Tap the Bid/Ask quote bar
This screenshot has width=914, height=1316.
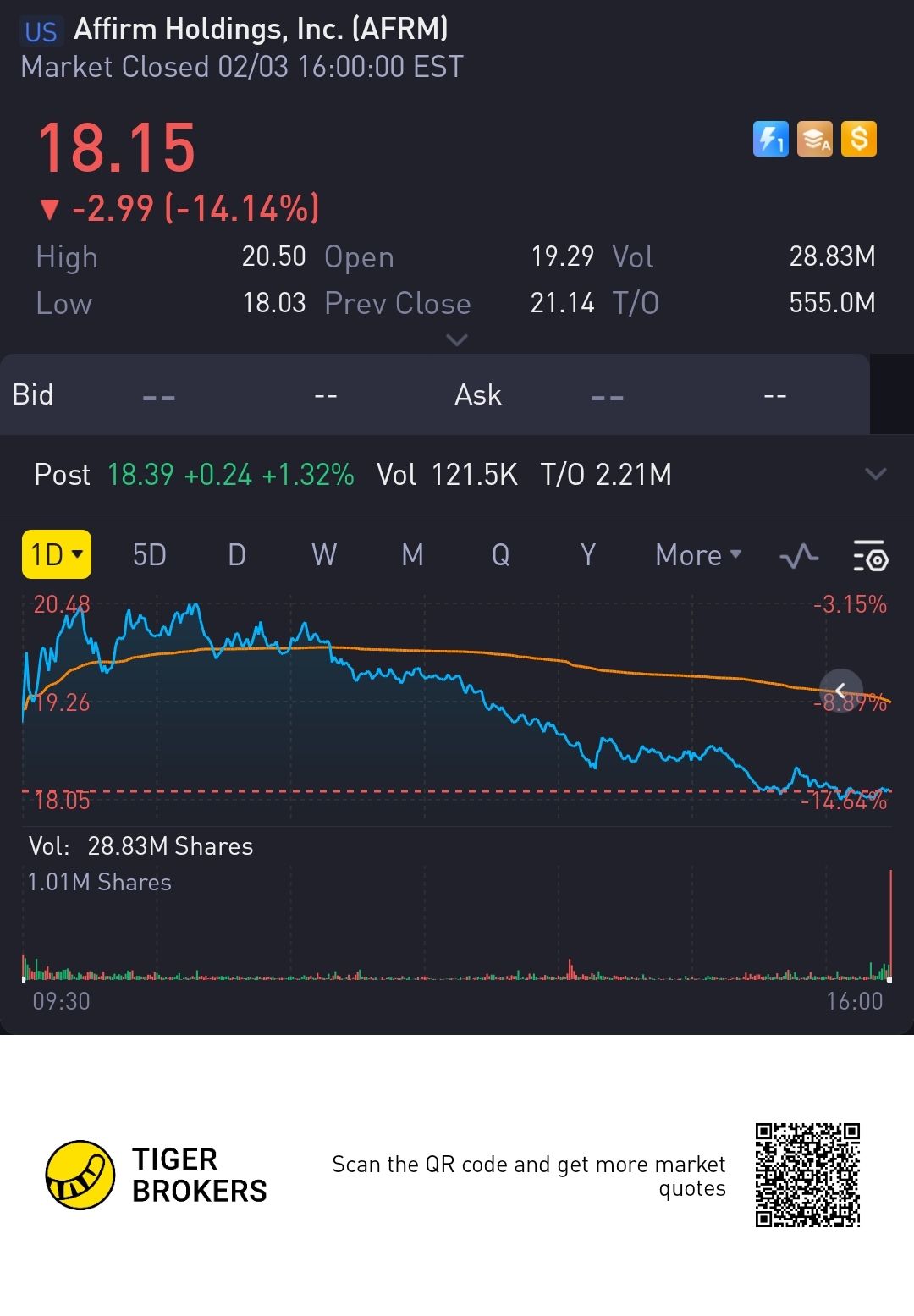click(x=434, y=394)
